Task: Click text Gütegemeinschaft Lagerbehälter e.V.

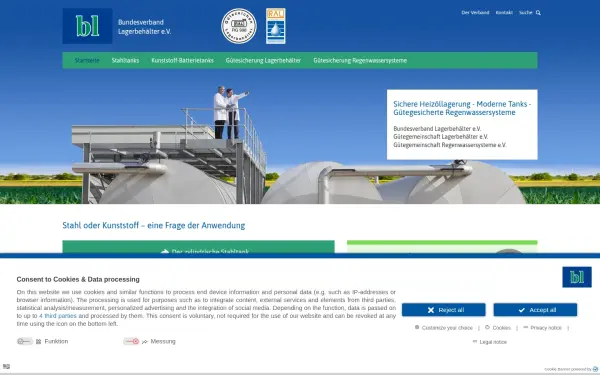Action: pyautogui.click(x=440, y=137)
